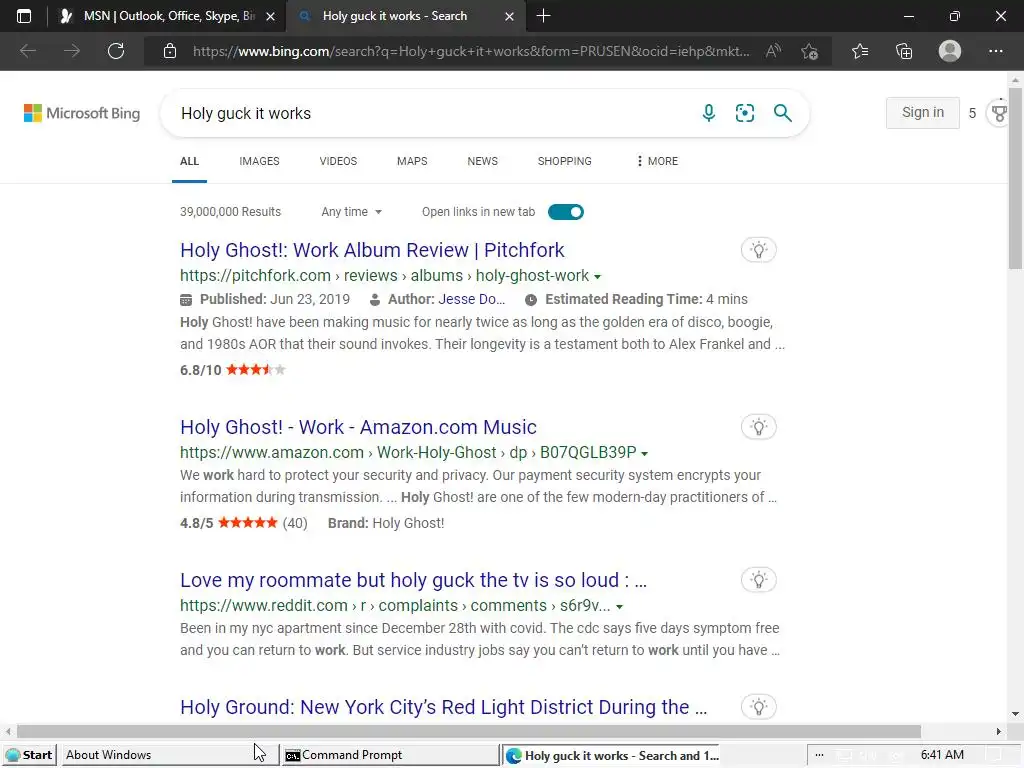The height and width of the screenshot is (768, 1024).
Task: Go back with browser Back arrow
Action: pos(27,51)
